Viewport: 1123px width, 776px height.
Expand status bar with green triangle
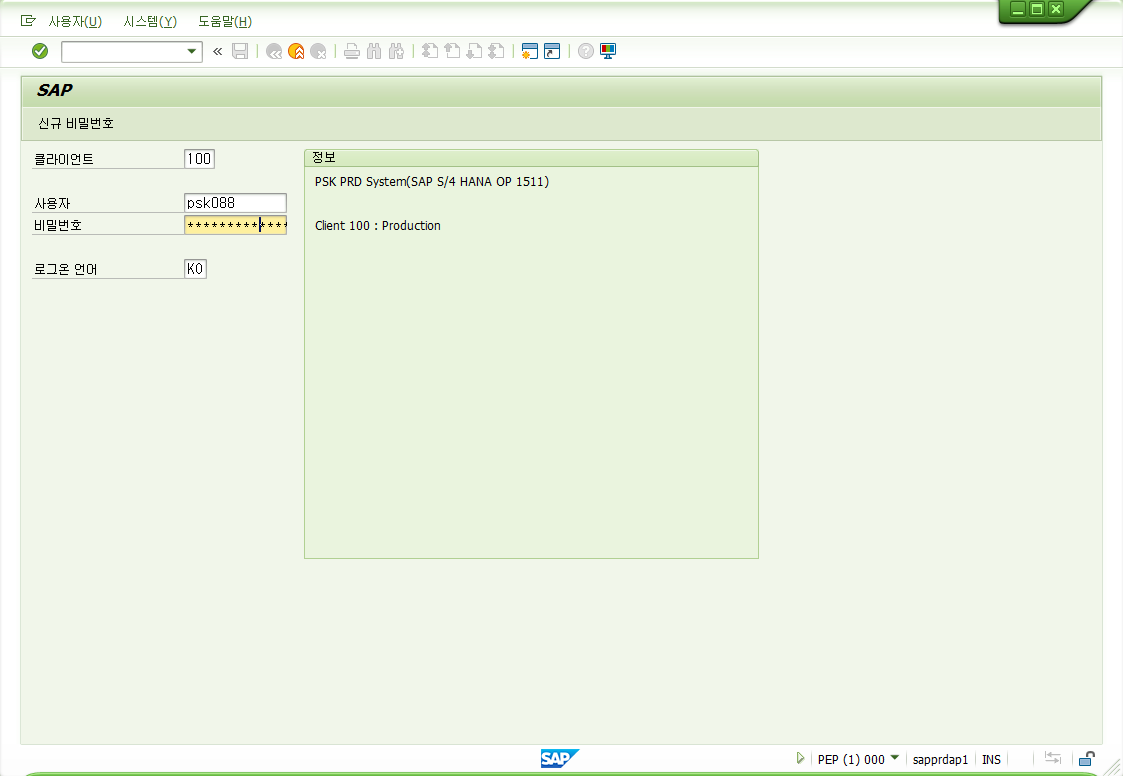[800, 759]
